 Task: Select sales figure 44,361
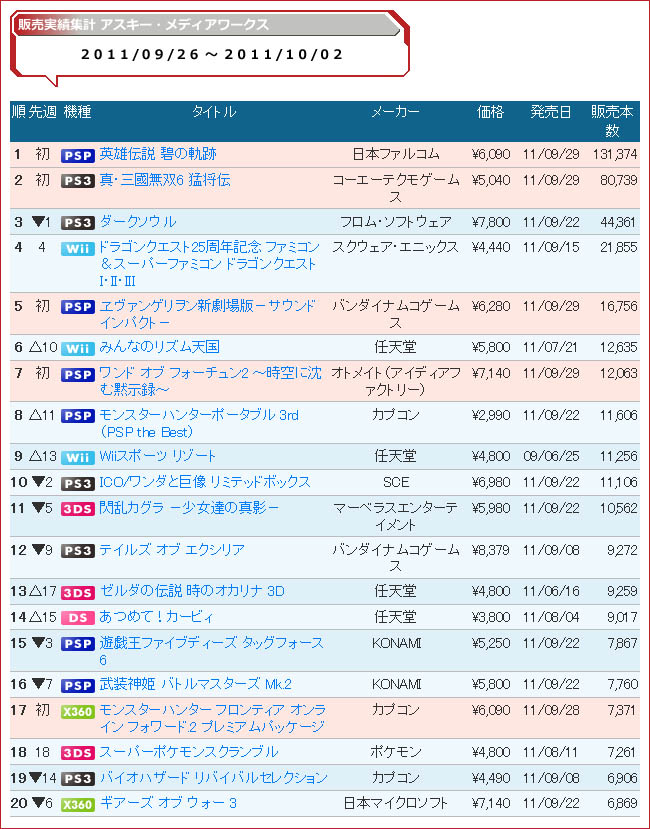tap(618, 222)
